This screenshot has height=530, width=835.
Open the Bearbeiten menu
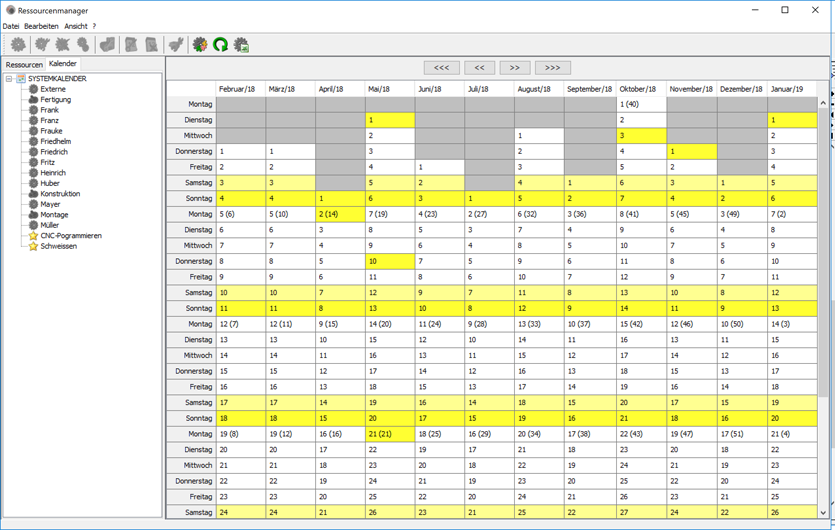42,26
